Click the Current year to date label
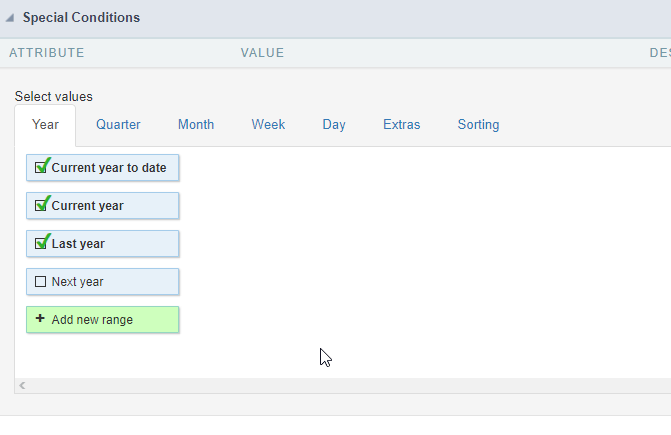The height and width of the screenshot is (435, 671). point(109,168)
